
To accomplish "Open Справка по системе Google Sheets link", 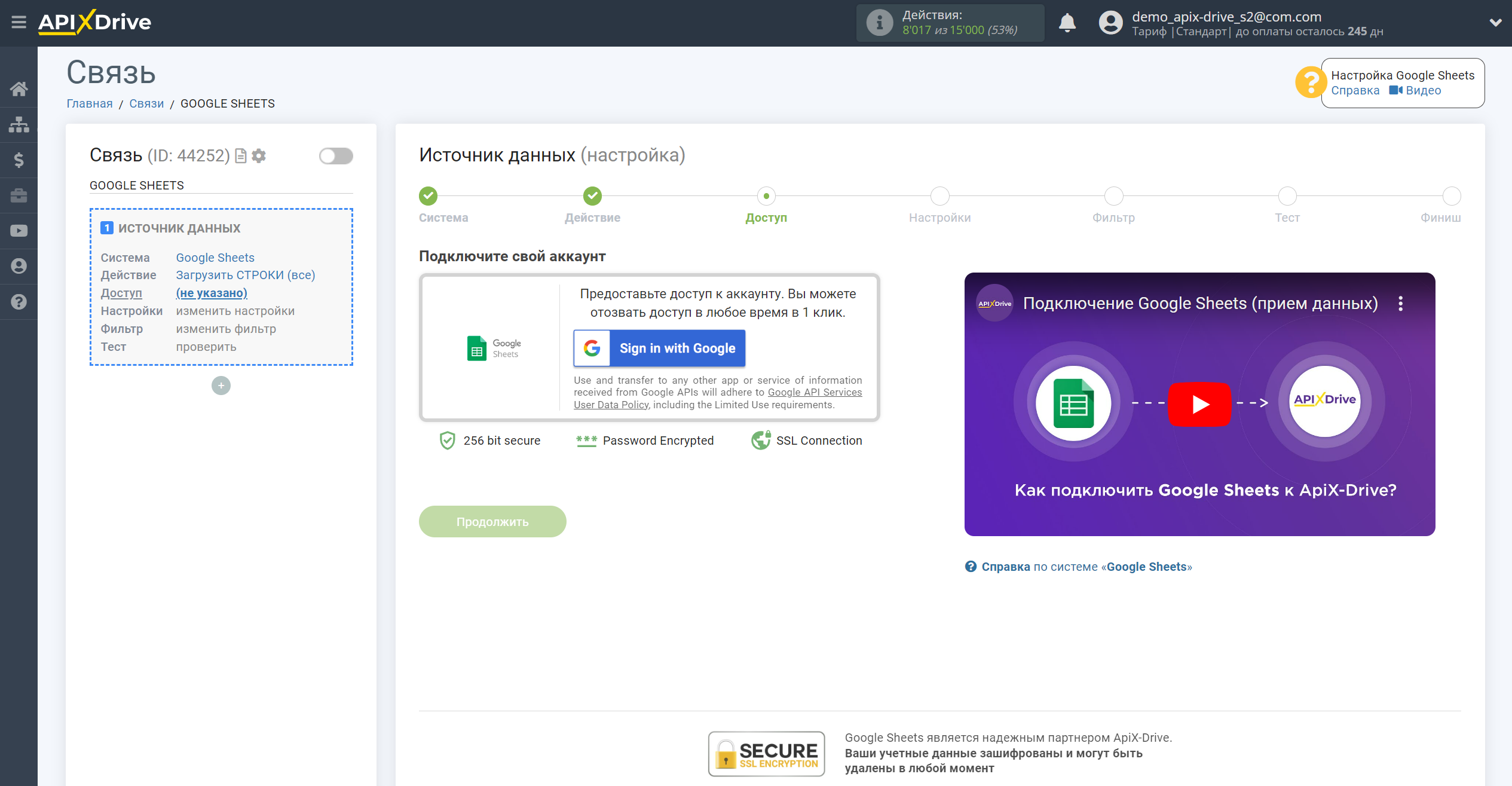I will coord(1079,567).
